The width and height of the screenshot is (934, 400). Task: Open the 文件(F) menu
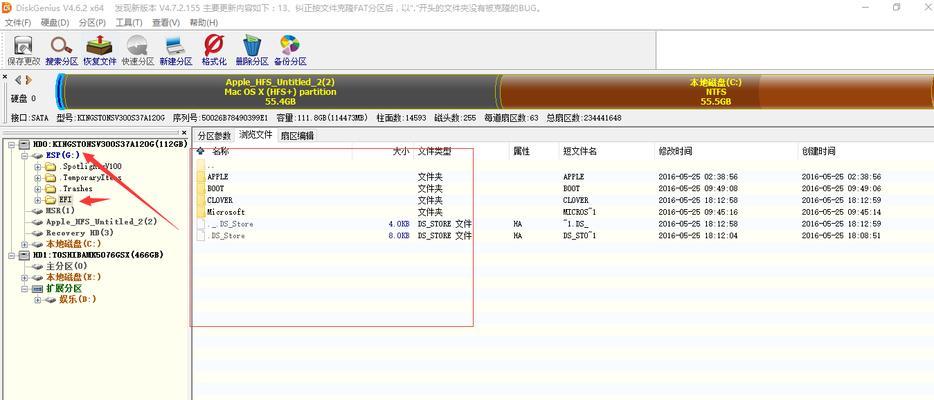[18, 22]
